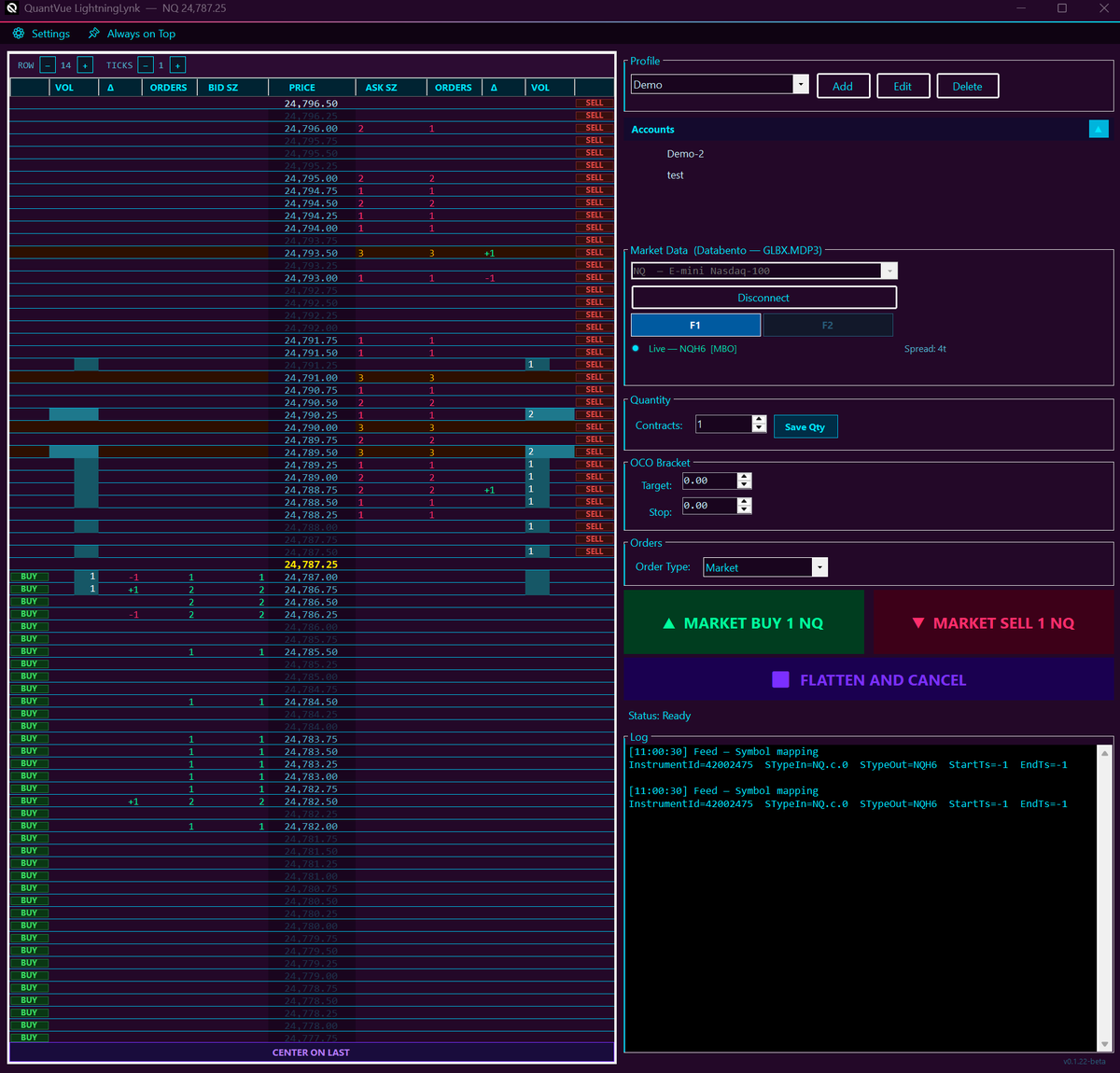Click SELL at price 24,796.50
1120x1073 pixels.
coord(595,104)
